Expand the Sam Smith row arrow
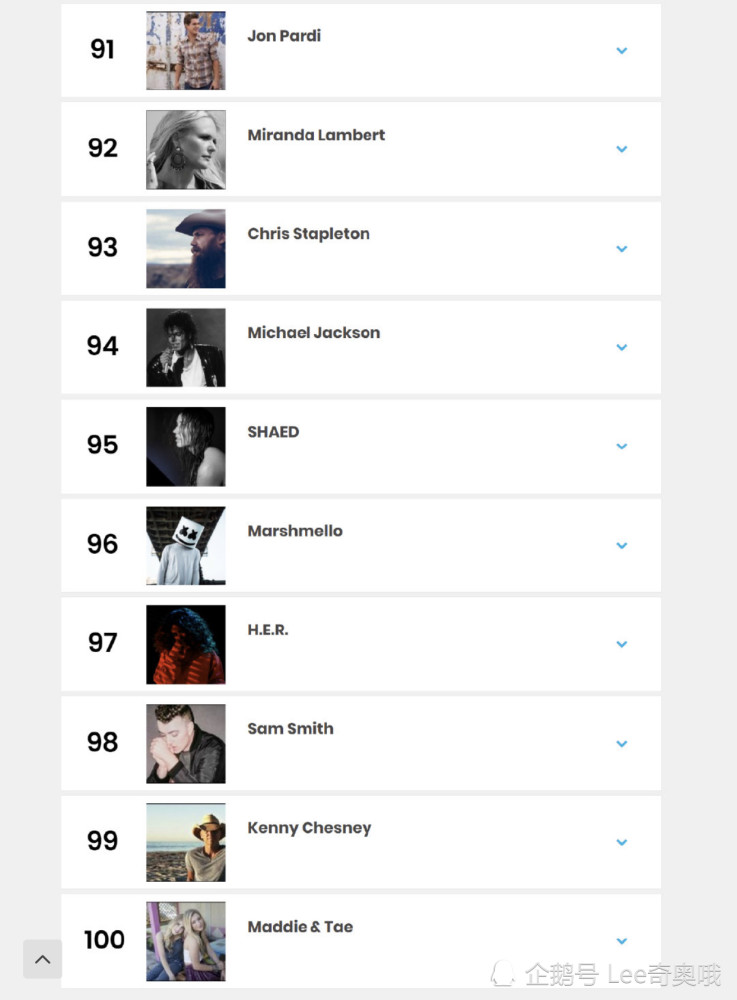The height and width of the screenshot is (1000, 737). [621, 743]
